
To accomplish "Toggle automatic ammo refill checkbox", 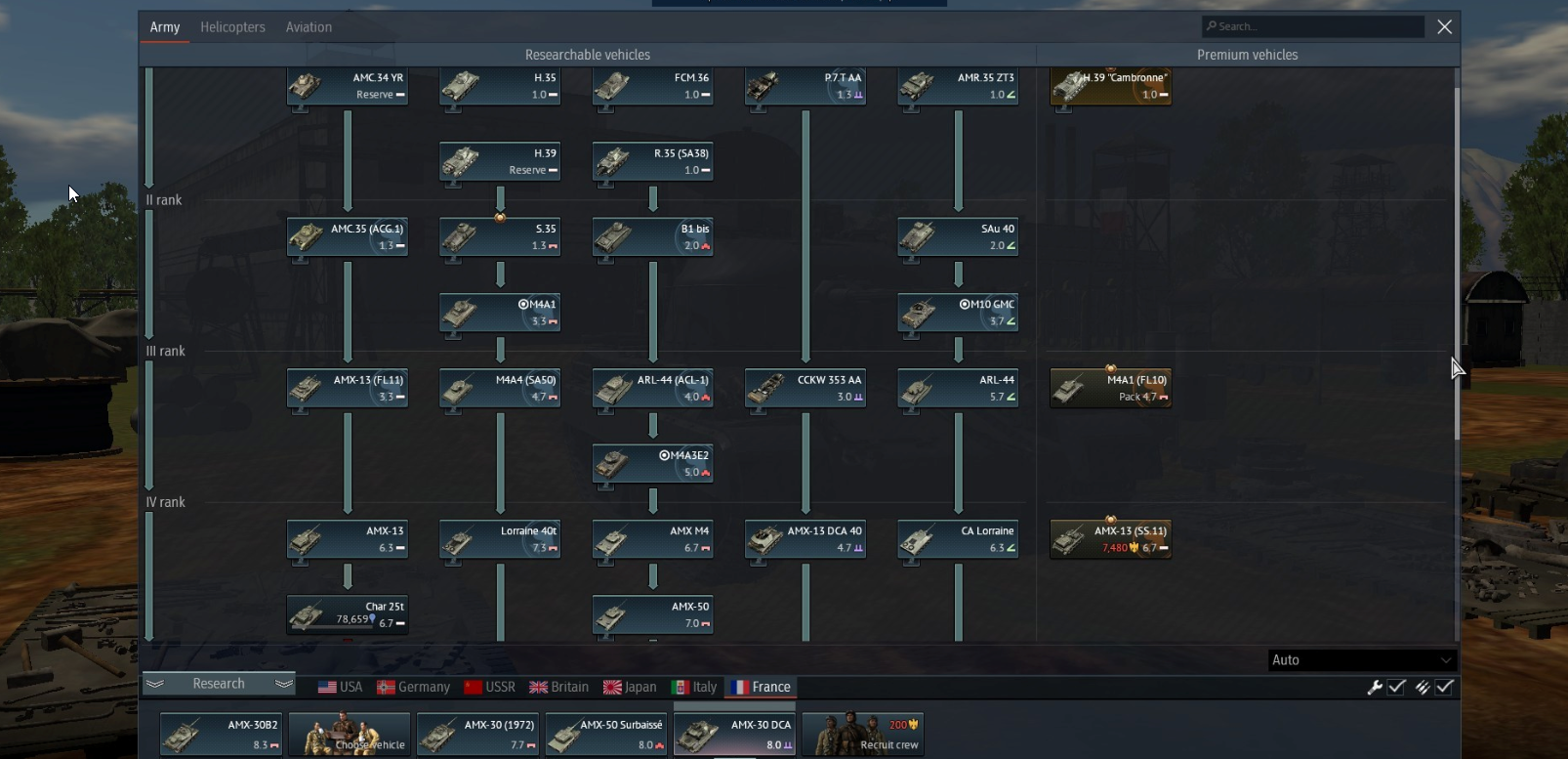I will pyautogui.click(x=1445, y=688).
